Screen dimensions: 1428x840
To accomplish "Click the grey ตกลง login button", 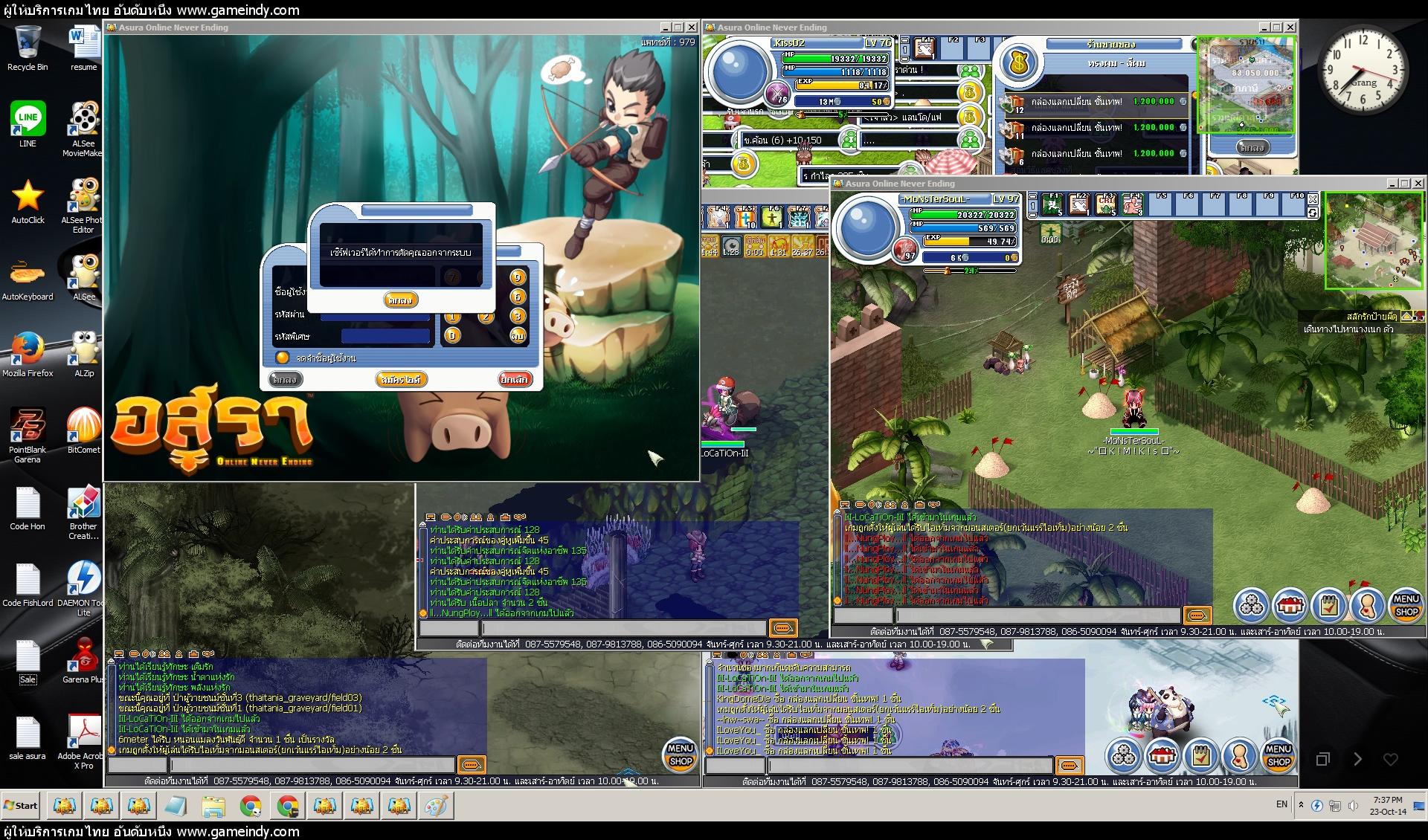I will [285, 379].
